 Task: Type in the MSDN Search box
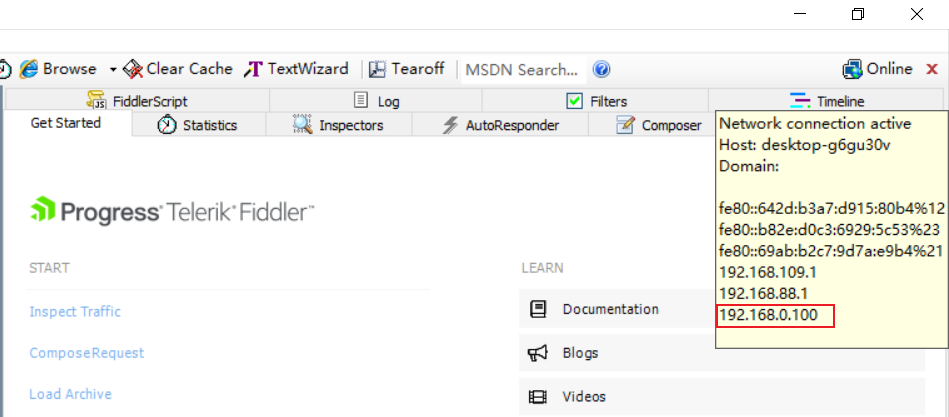tap(522, 70)
